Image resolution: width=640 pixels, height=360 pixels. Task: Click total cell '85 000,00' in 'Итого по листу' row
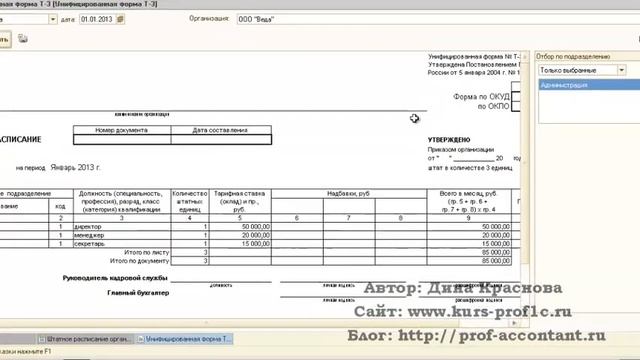tap(469, 252)
